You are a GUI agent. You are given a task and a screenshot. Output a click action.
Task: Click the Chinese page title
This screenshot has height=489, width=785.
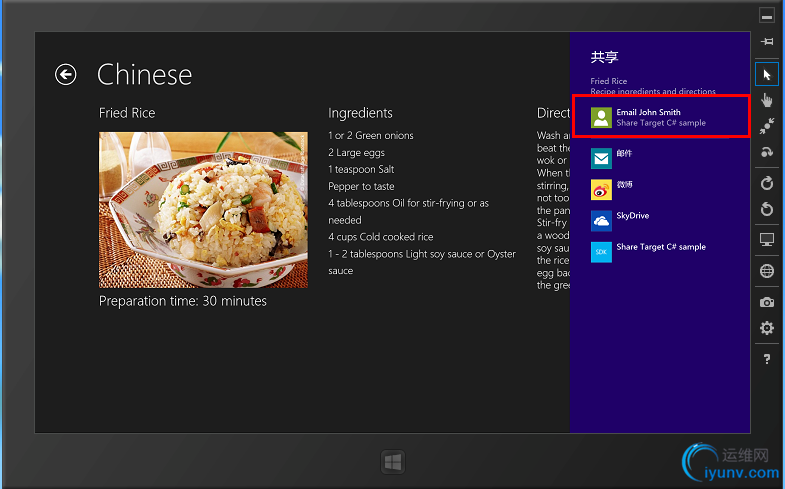click(x=144, y=75)
